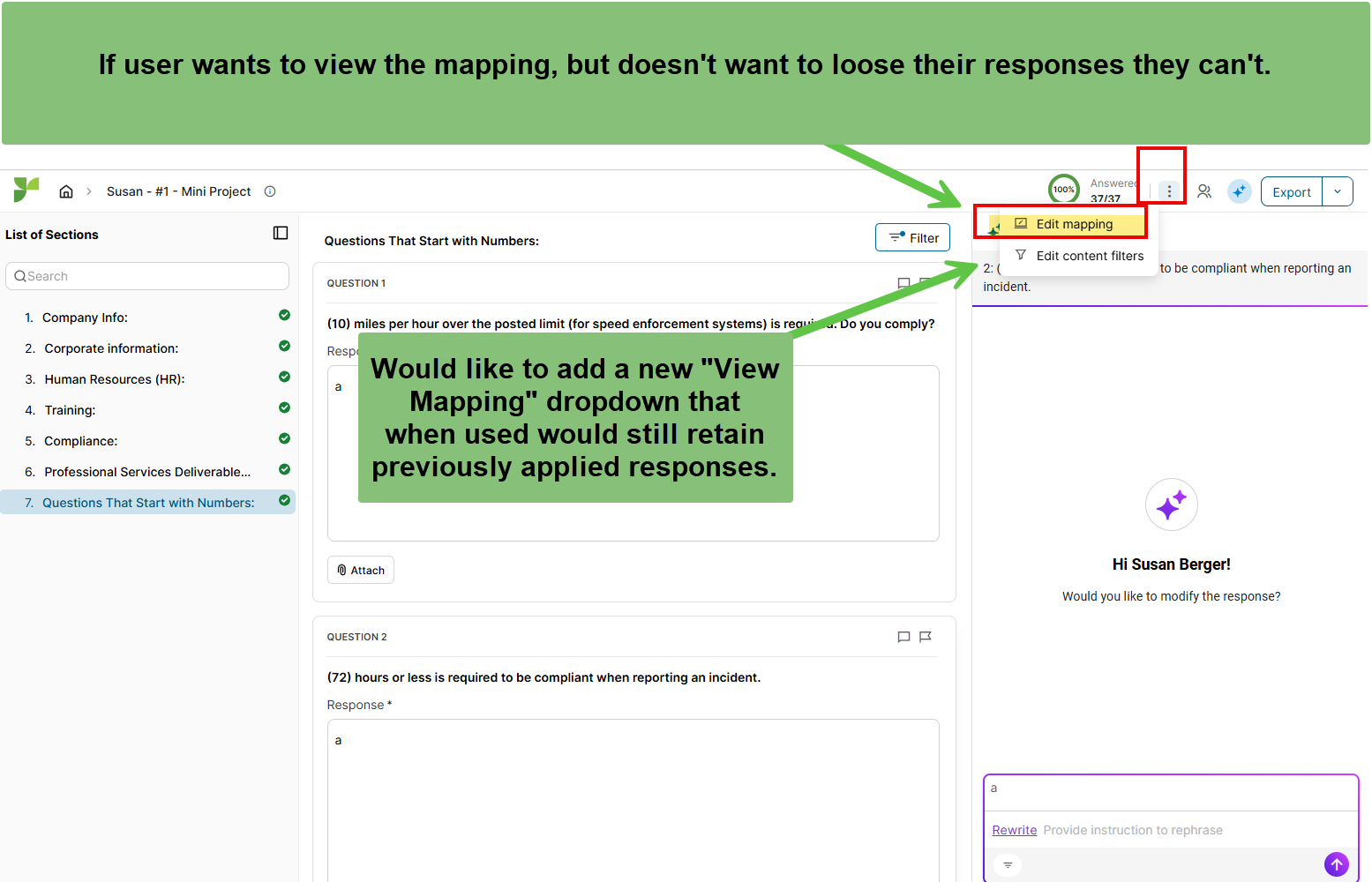This screenshot has width=1372, height=882.
Task: Click the 'Questions That Start with Numbers:' page heading
Action: point(431,241)
